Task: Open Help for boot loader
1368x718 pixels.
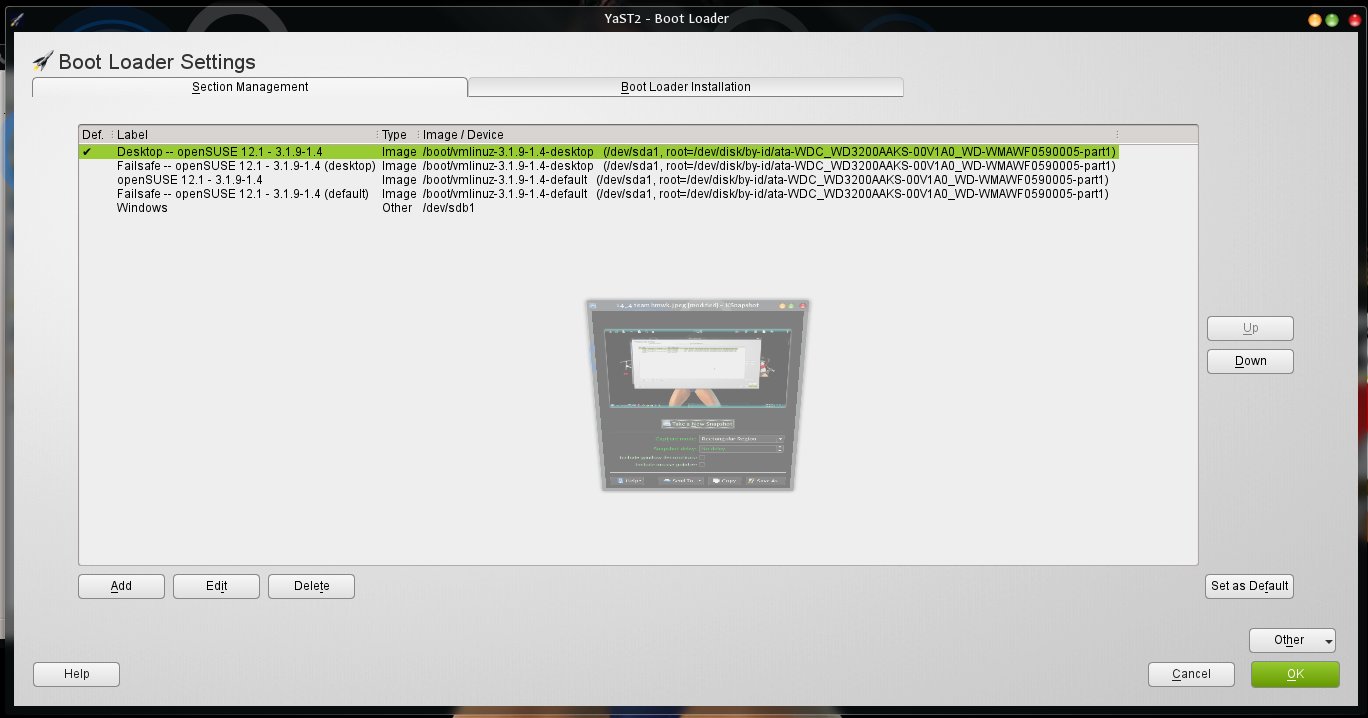Action: (x=76, y=674)
